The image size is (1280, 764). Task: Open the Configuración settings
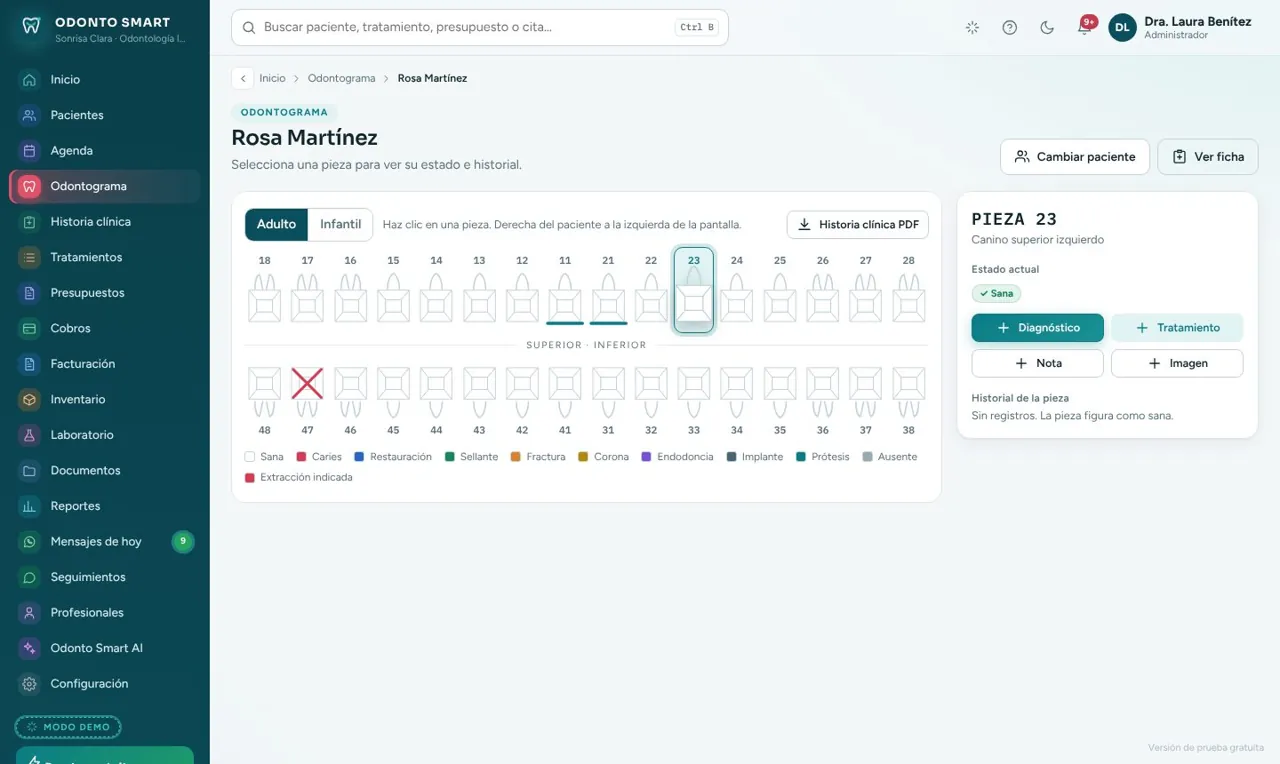click(x=105, y=684)
